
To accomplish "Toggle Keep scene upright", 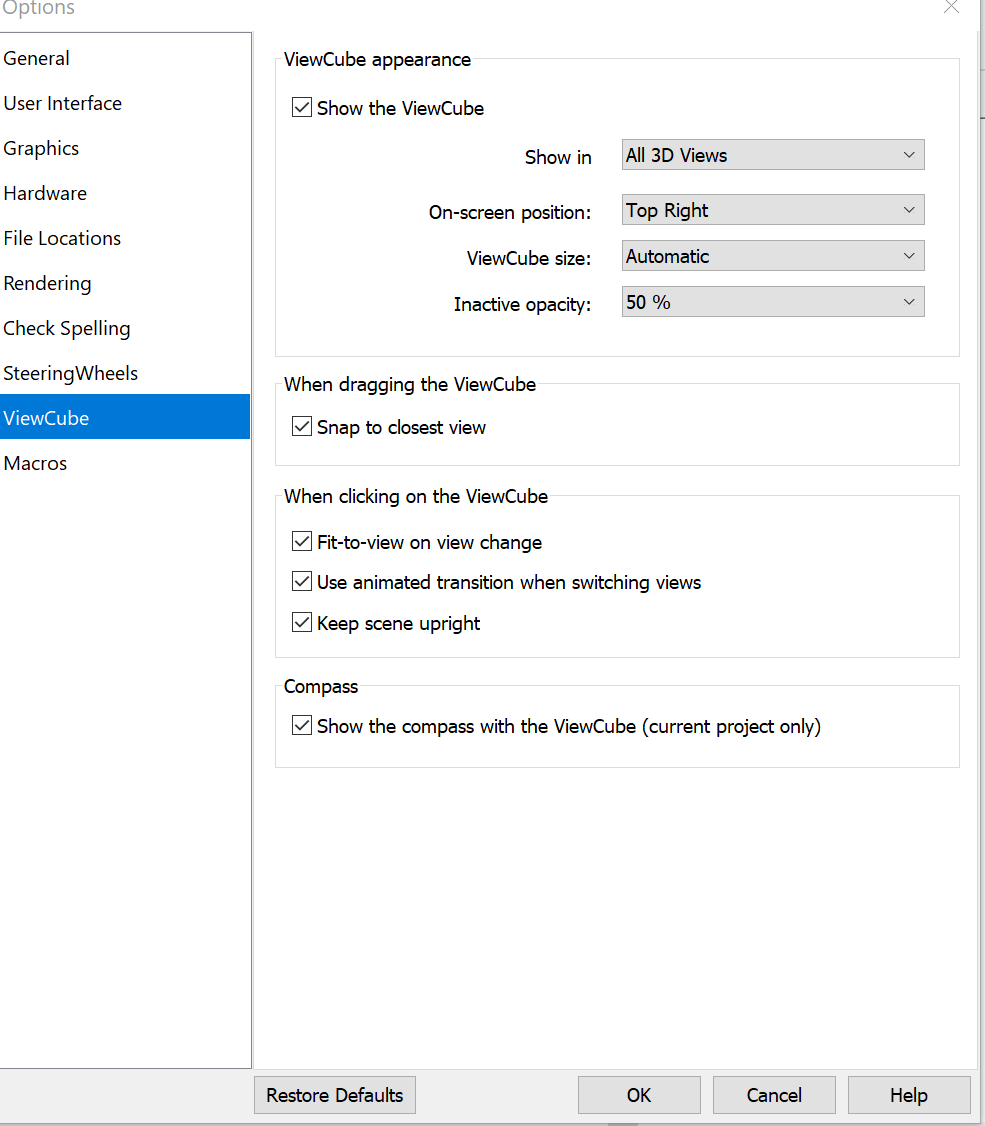I will (x=301, y=622).
